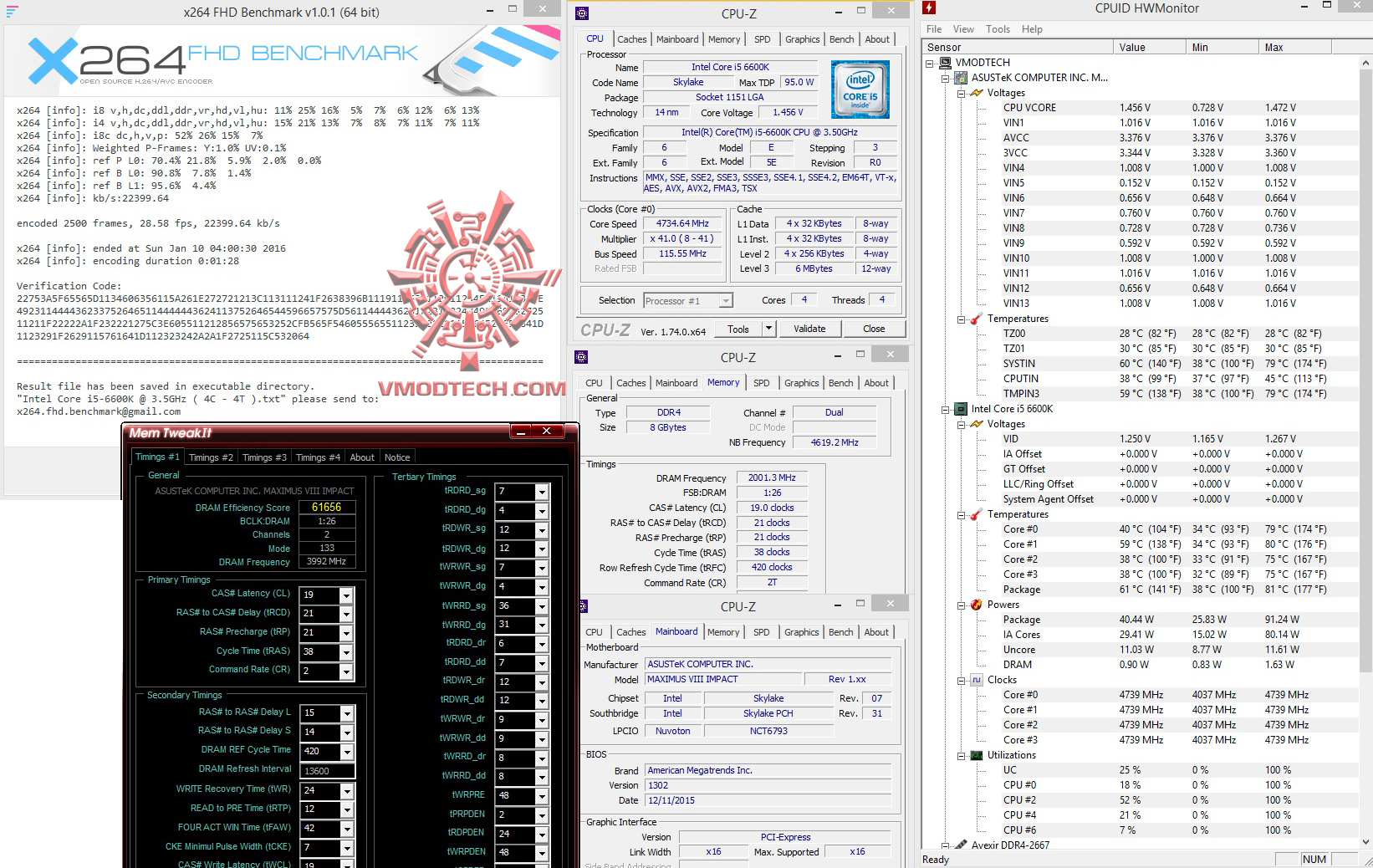Click the Intel Core i5 6600K chip icon

point(960,409)
